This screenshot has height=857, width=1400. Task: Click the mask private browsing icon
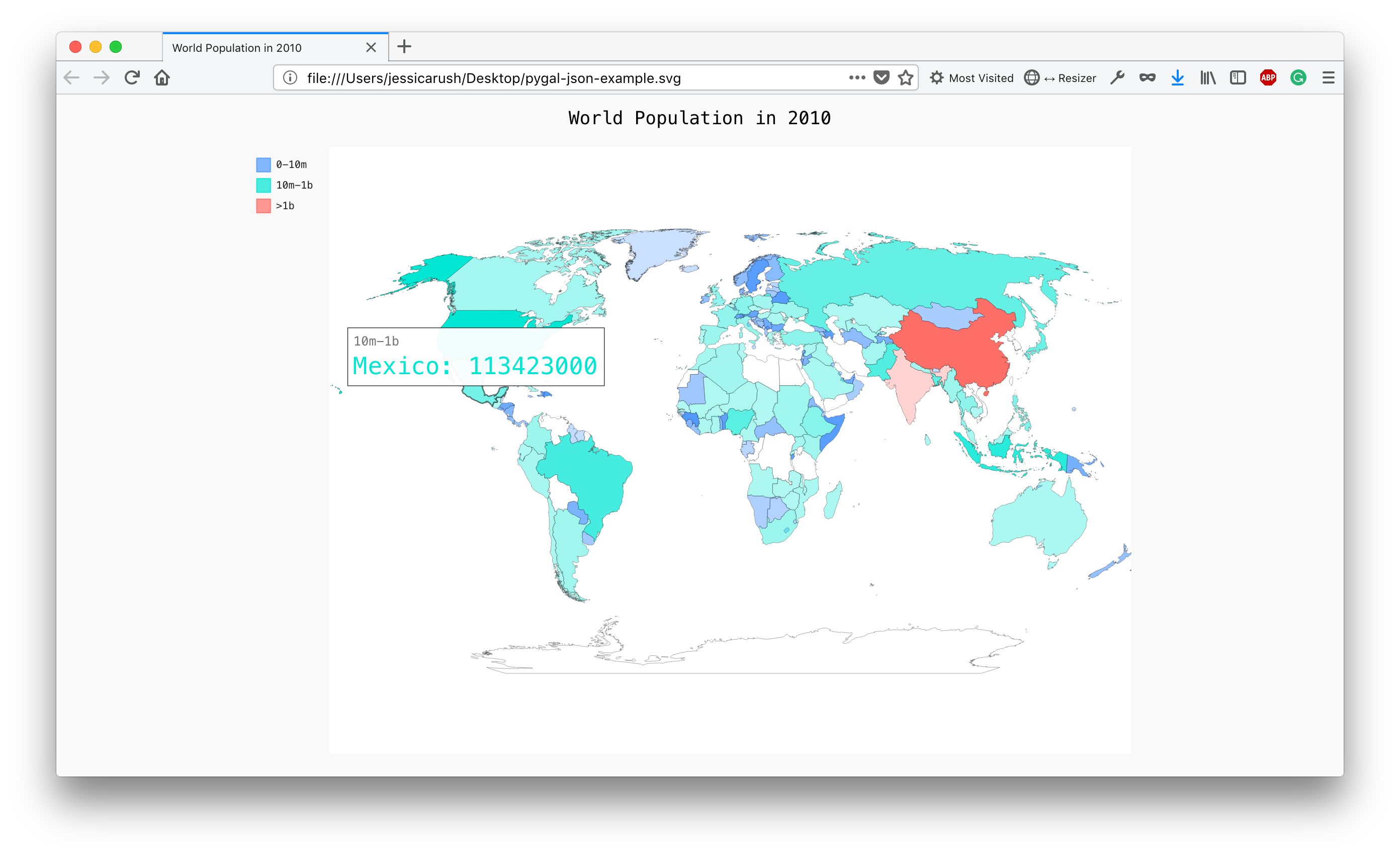pos(1147,78)
